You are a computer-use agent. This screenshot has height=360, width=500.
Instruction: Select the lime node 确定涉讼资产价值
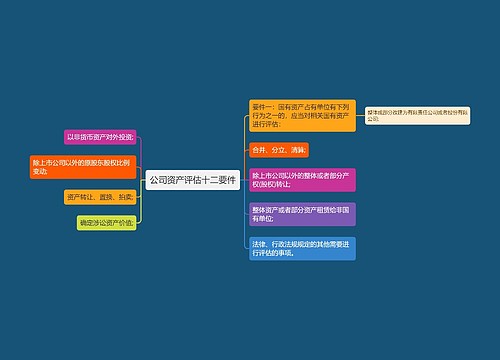106,223
